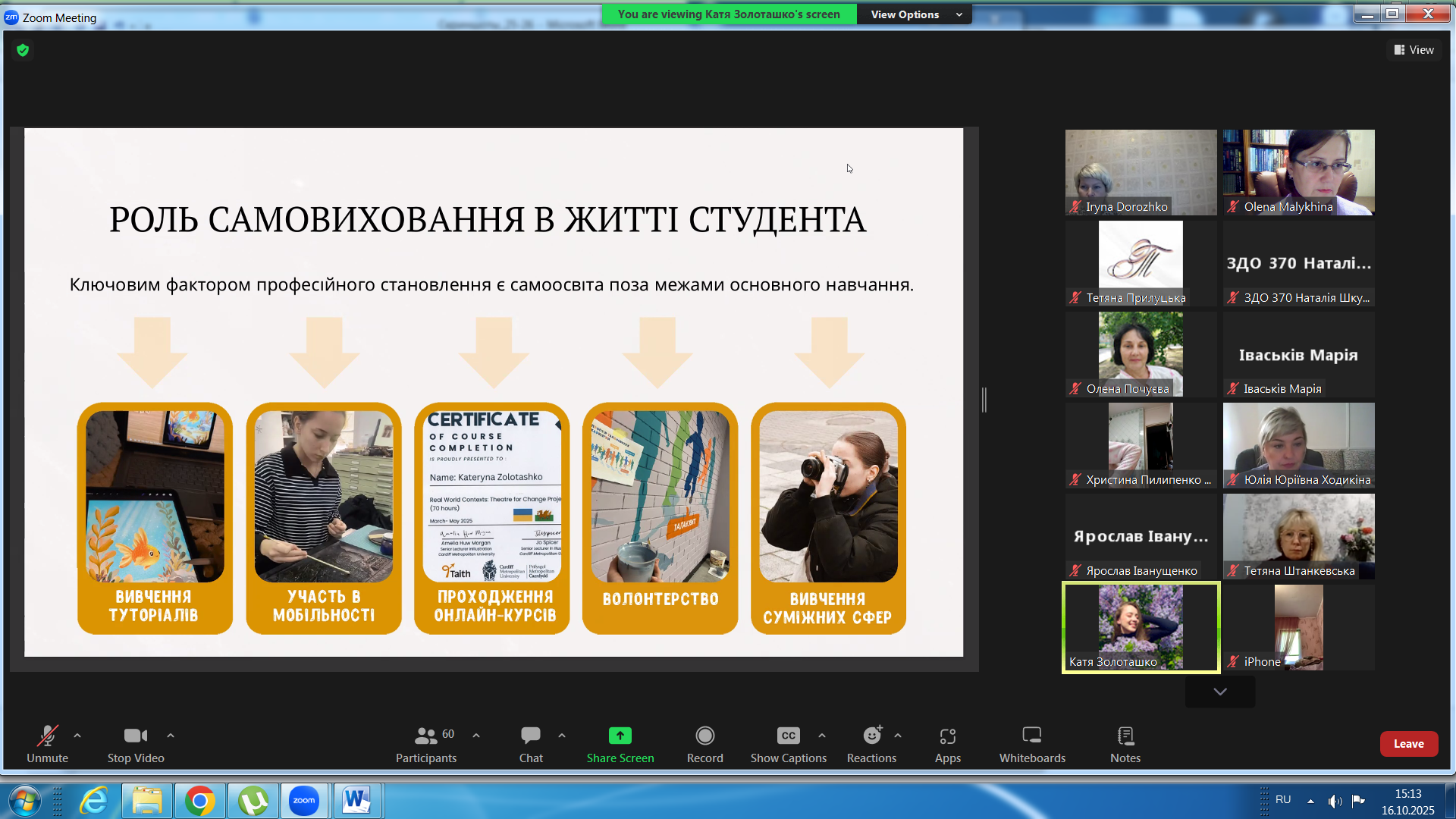
Task: Open the Reactions menu
Action: pos(871,744)
